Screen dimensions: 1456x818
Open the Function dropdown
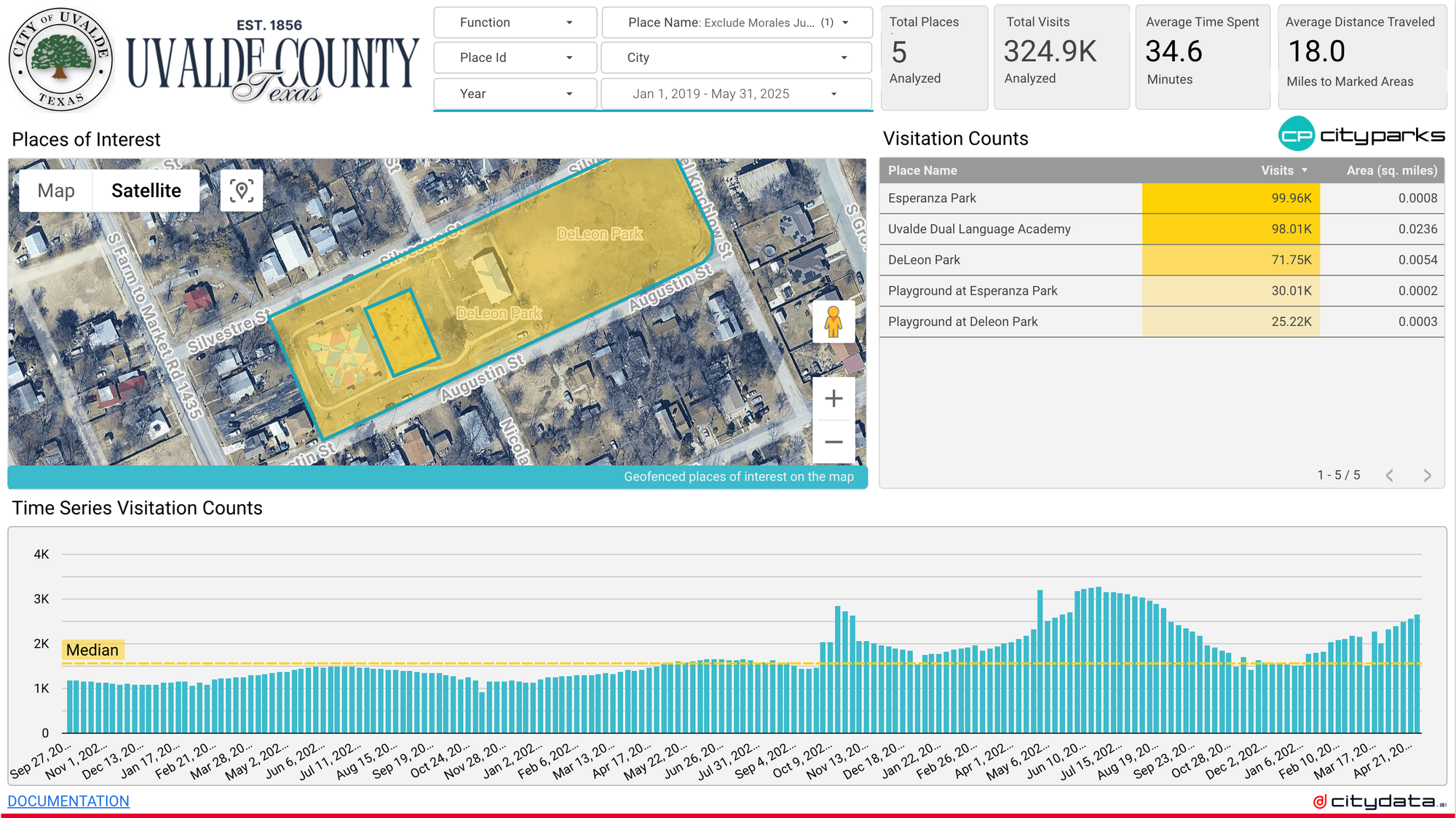(515, 23)
